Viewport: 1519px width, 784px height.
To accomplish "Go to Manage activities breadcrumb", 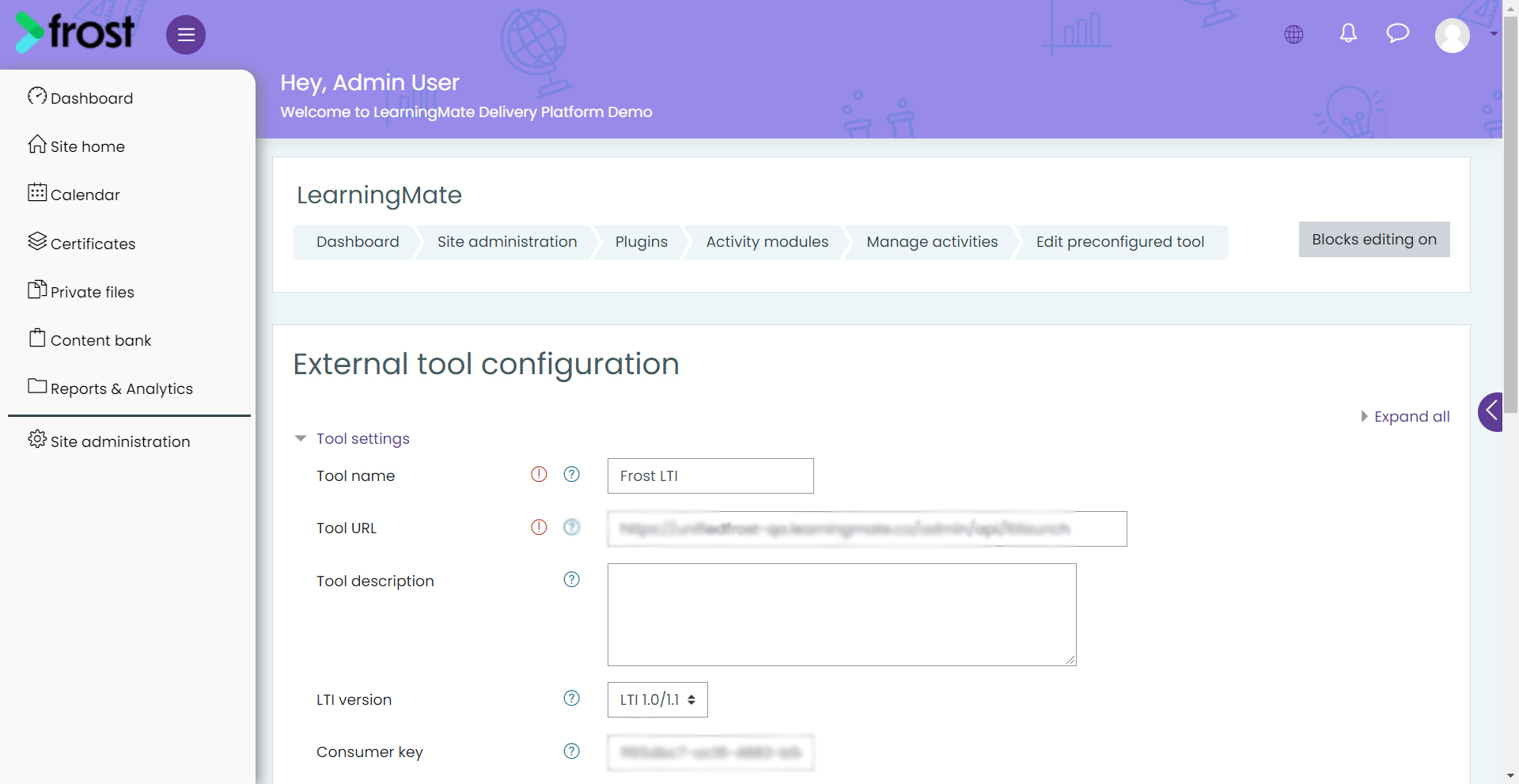I will point(932,242).
